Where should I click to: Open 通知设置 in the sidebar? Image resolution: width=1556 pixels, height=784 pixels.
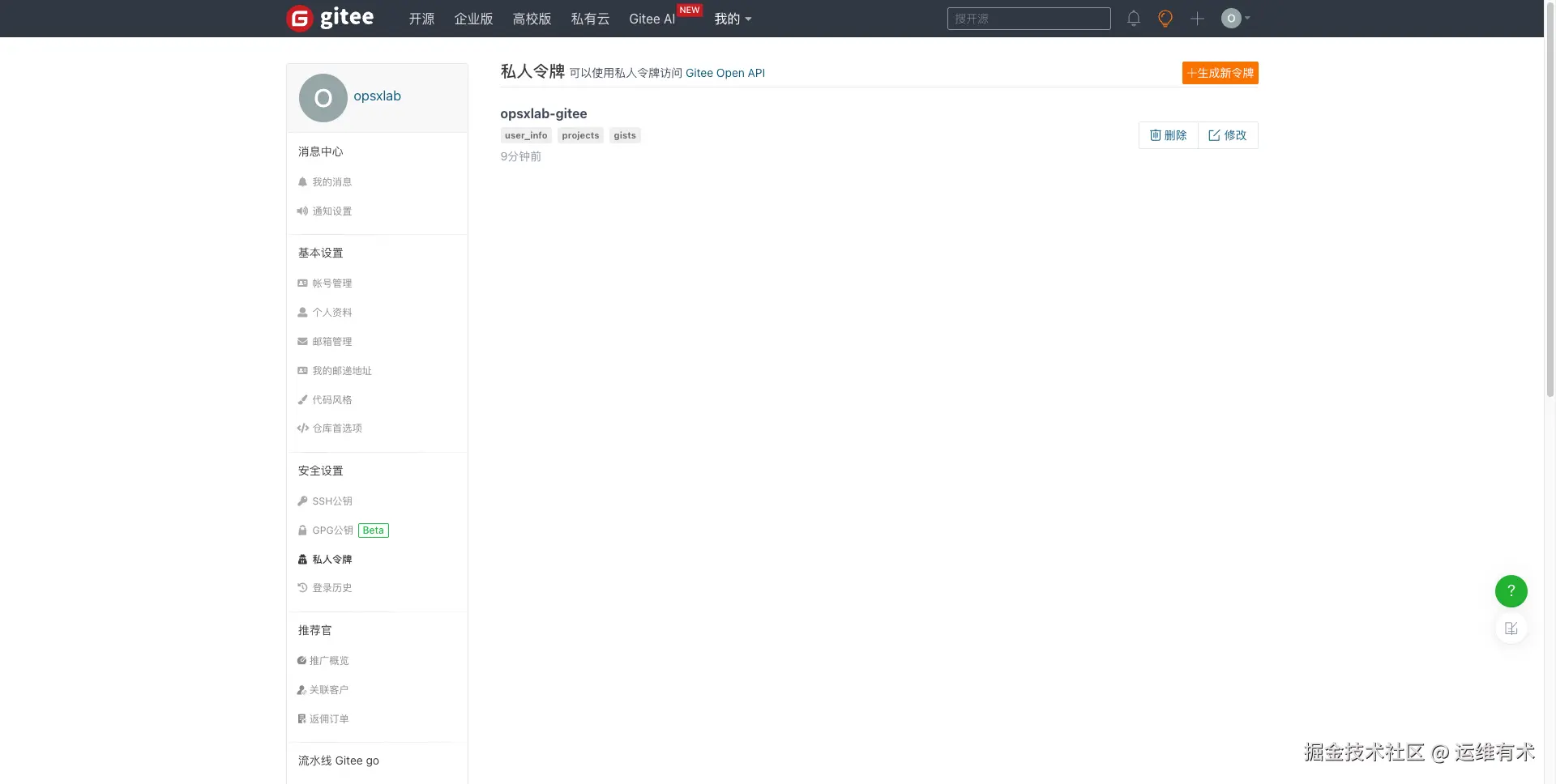pyautogui.click(x=332, y=211)
